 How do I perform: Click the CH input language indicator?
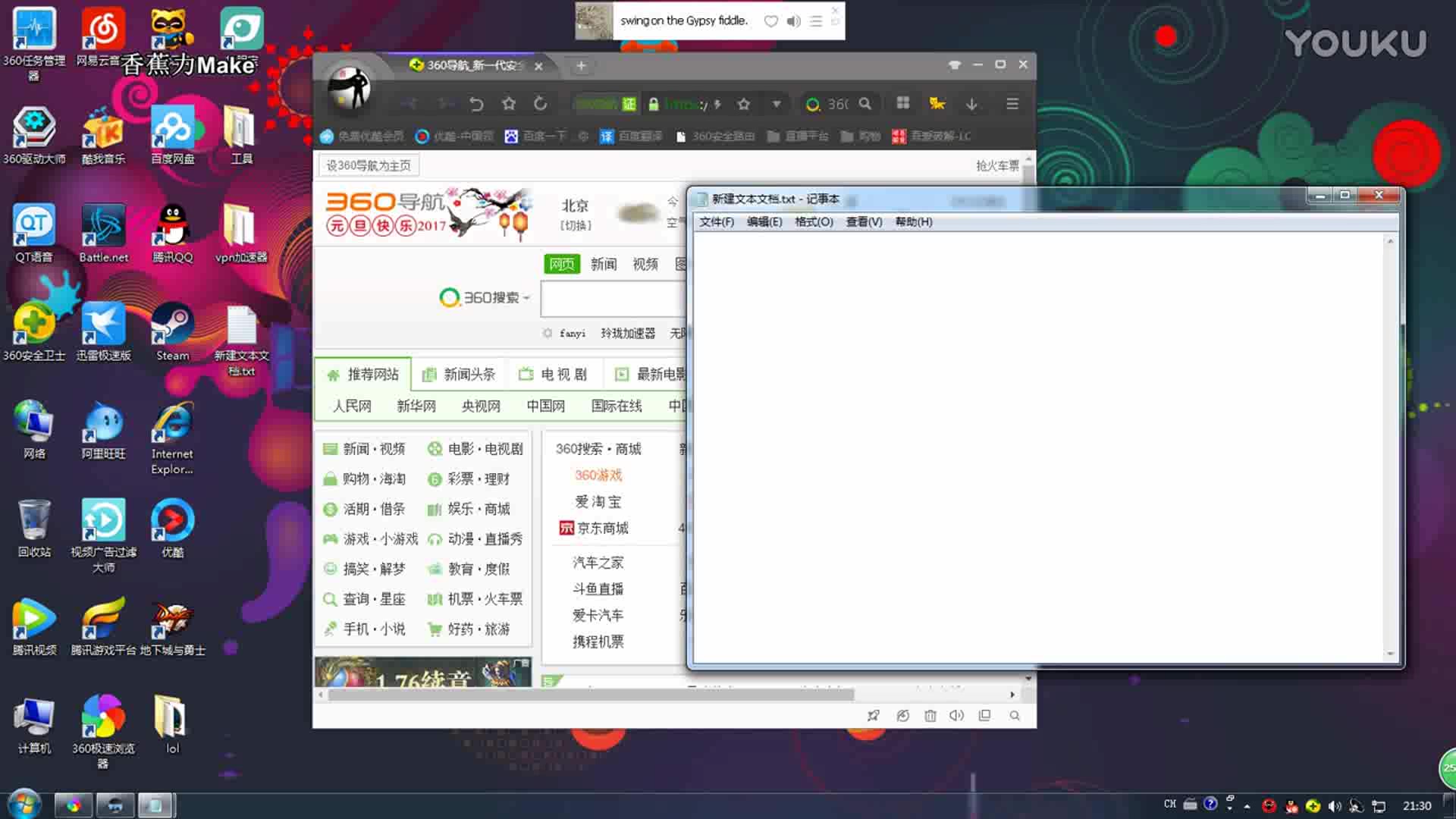(1169, 804)
